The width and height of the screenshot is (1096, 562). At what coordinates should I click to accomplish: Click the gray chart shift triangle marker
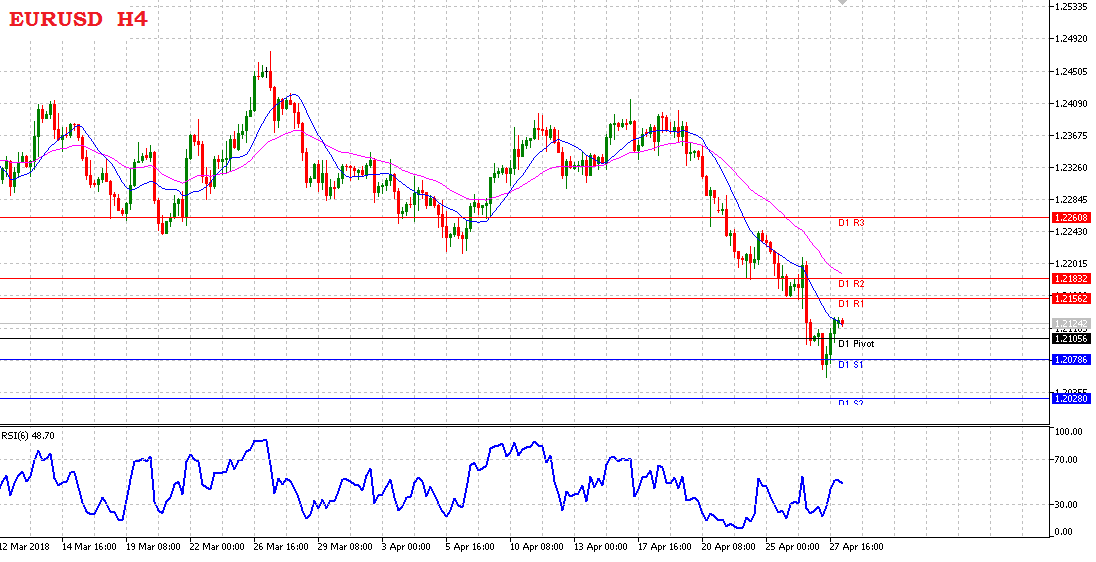[x=843, y=3]
